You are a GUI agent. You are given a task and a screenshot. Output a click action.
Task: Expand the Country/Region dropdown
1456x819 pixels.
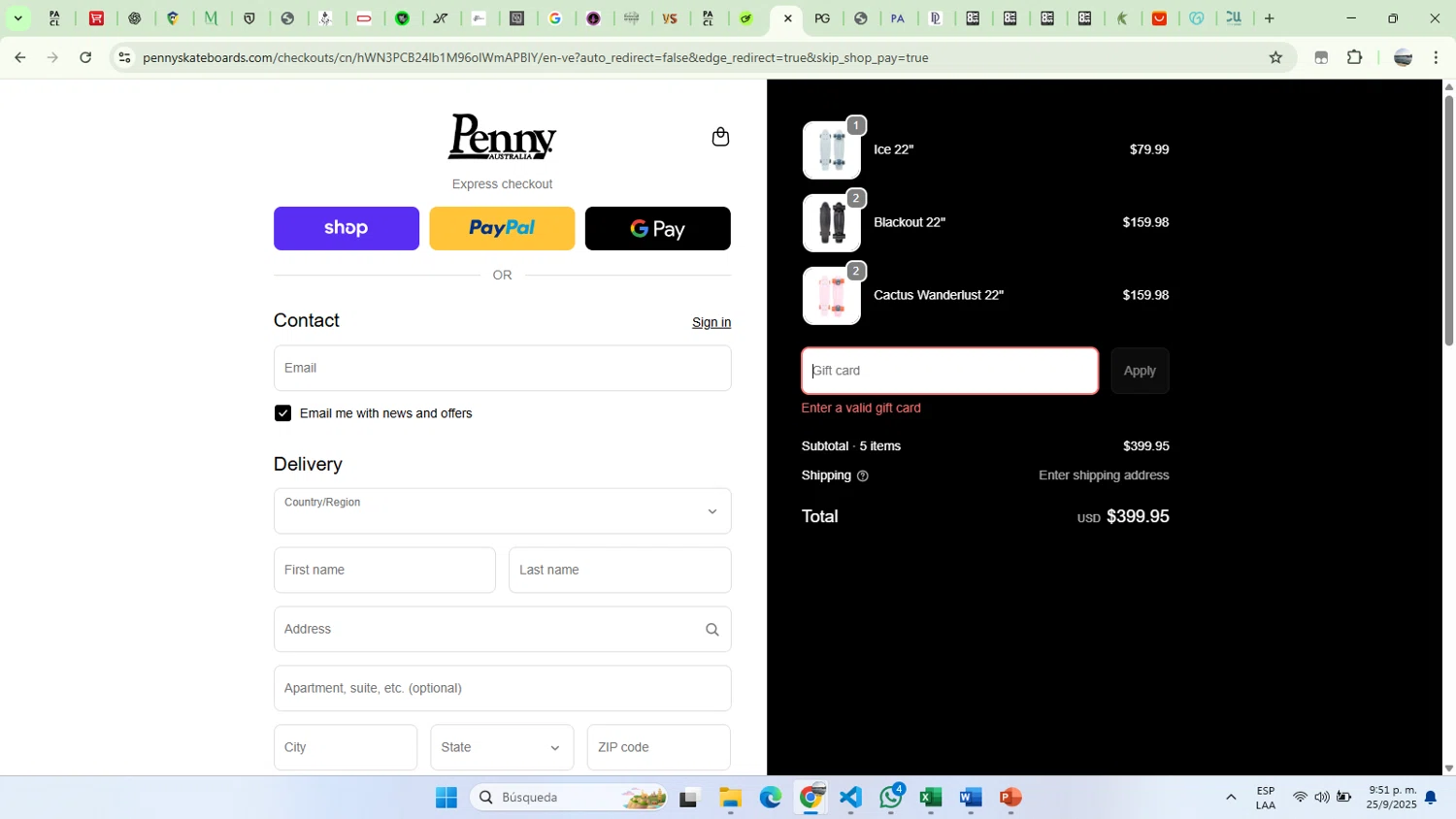502,510
